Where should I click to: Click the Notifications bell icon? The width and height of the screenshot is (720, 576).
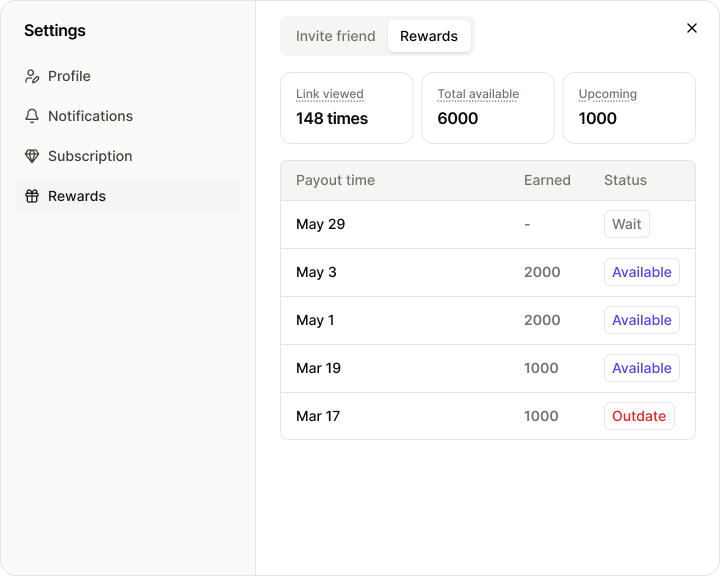[x=32, y=116]
